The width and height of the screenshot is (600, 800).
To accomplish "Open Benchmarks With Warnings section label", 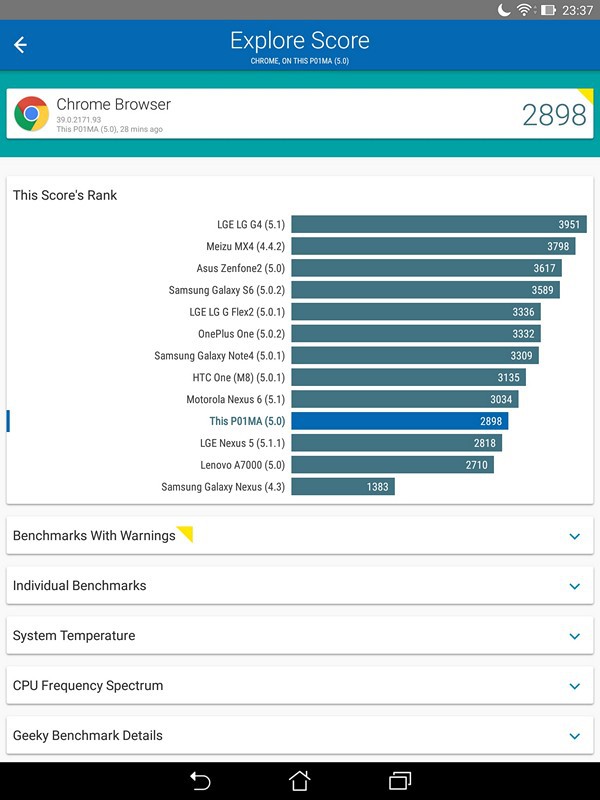I will [x=94, y=535].
